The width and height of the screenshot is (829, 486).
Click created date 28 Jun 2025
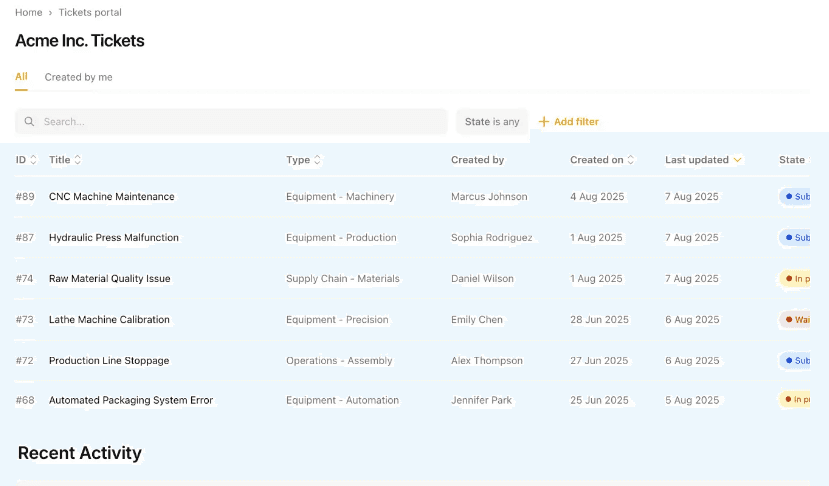(x=600, y=319)
